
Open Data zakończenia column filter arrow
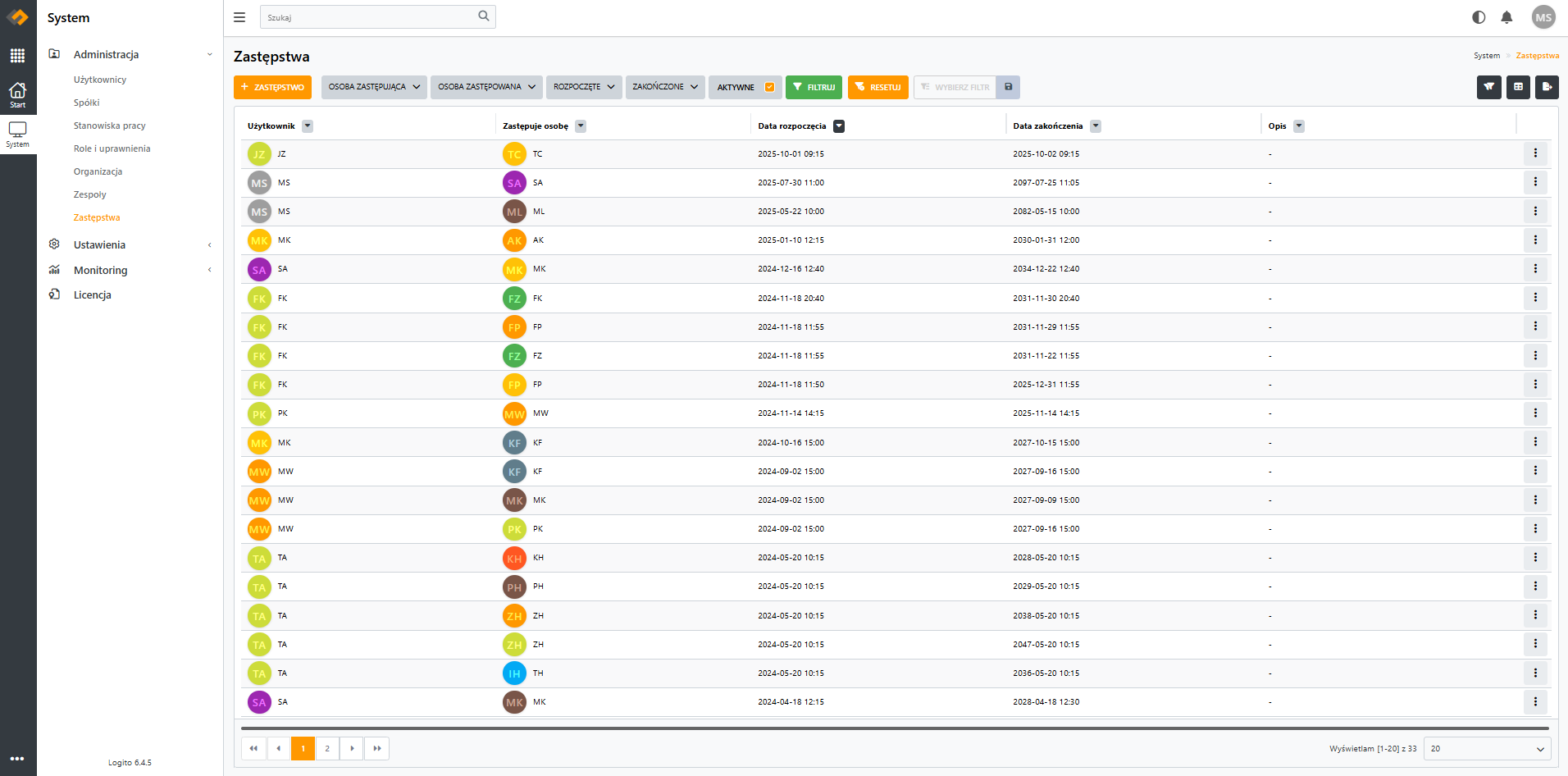(x=1096, y=126)
